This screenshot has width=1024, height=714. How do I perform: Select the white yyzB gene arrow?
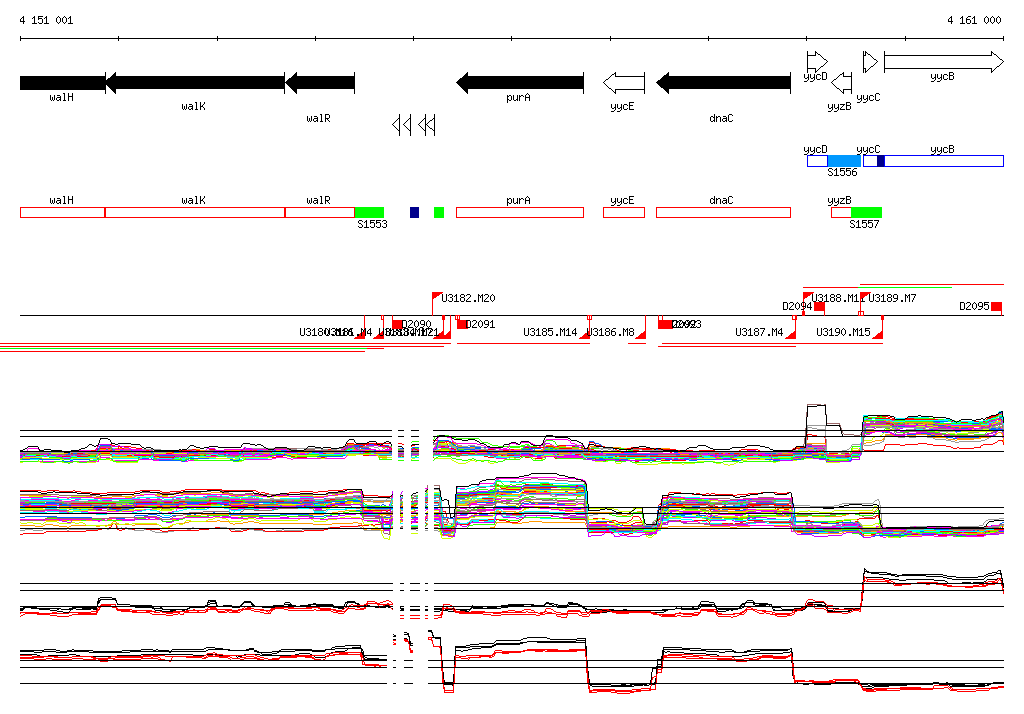[841, 83]
